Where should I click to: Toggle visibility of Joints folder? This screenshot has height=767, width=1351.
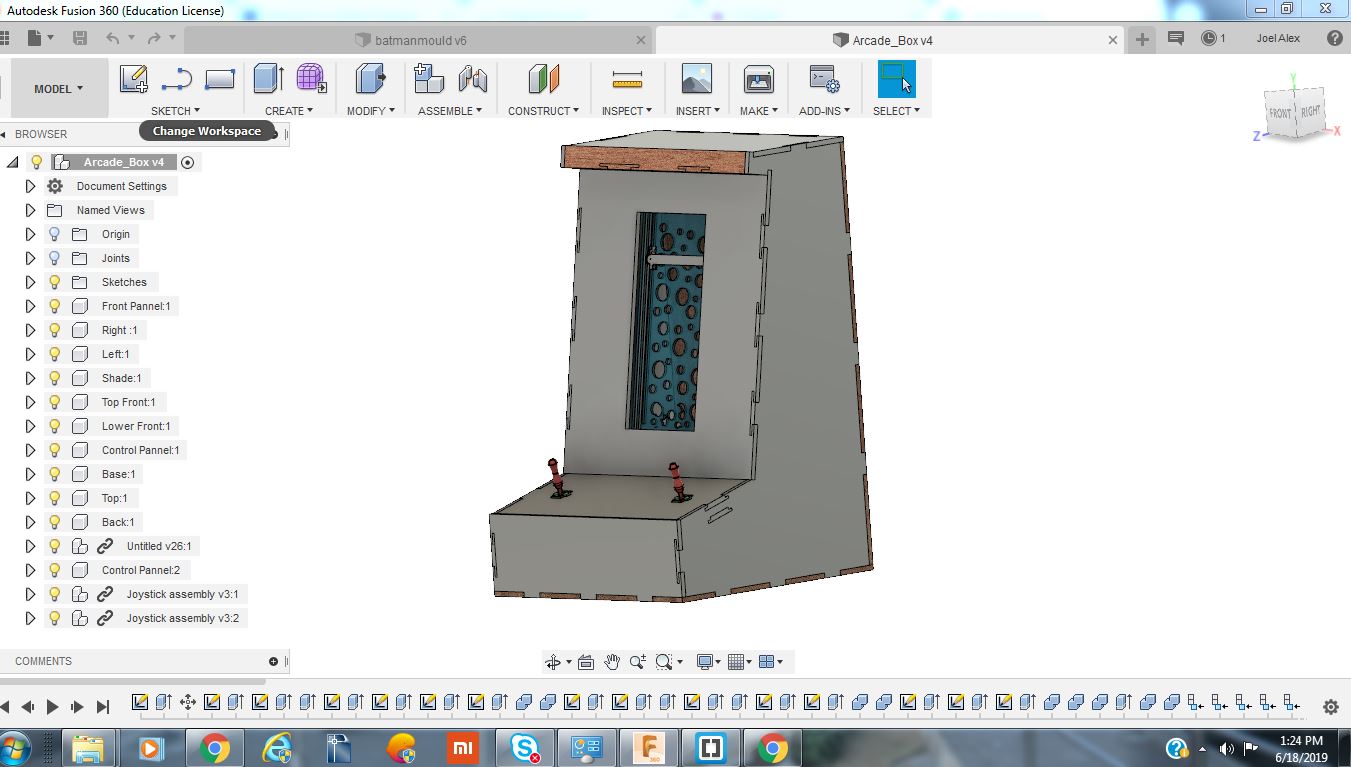click(x=55, y=258)
